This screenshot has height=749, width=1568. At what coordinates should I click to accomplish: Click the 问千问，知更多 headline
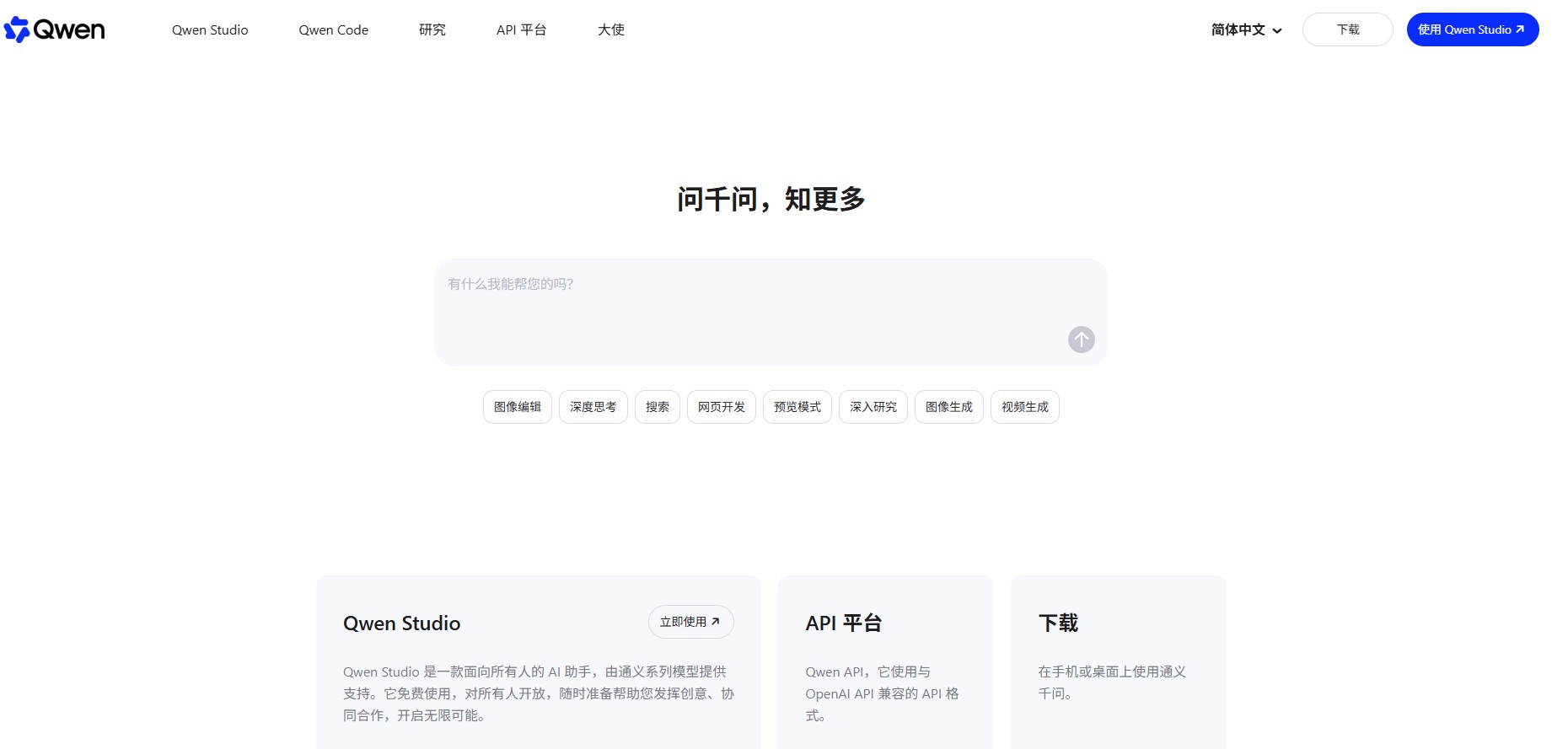(771, 200)
